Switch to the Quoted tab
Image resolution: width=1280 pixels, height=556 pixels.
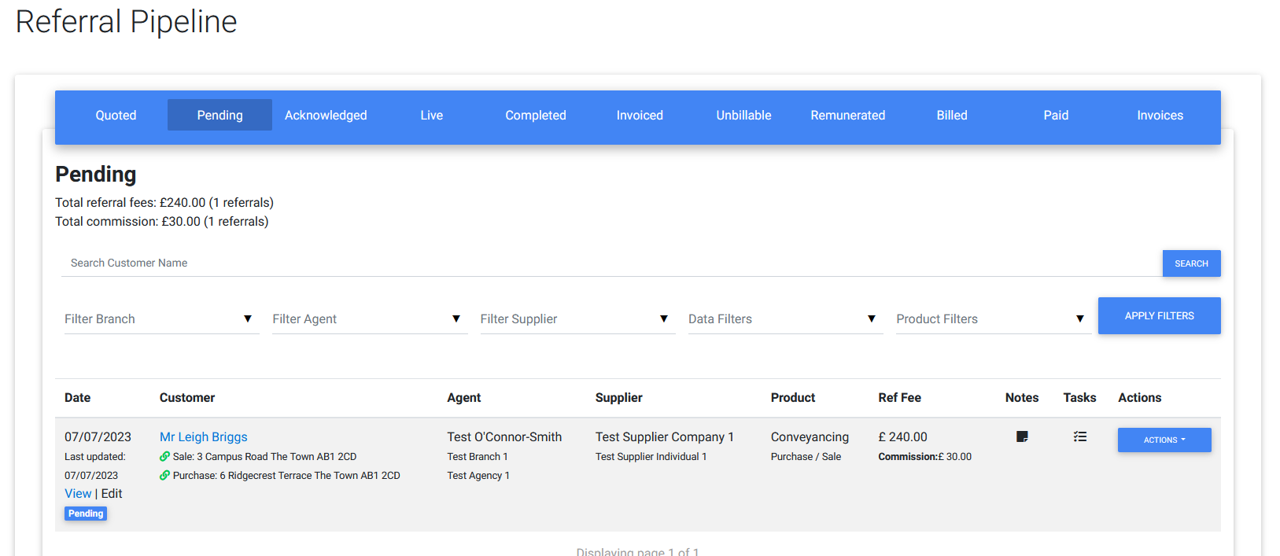click(x=116, y=115)
